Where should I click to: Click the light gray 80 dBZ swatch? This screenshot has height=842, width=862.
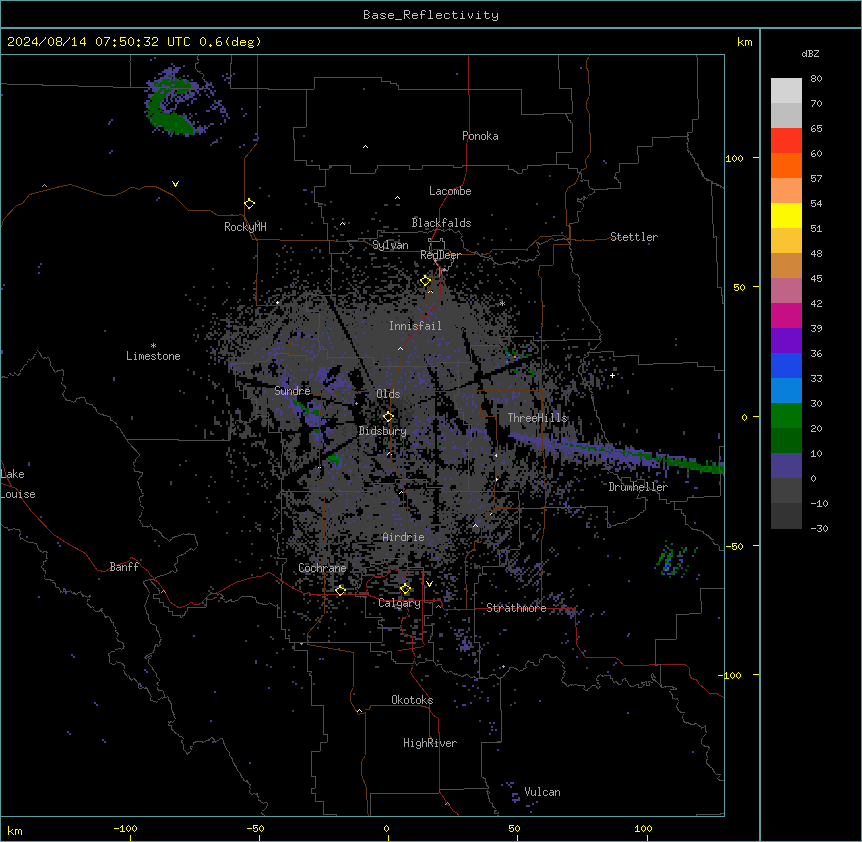(786, 90)
